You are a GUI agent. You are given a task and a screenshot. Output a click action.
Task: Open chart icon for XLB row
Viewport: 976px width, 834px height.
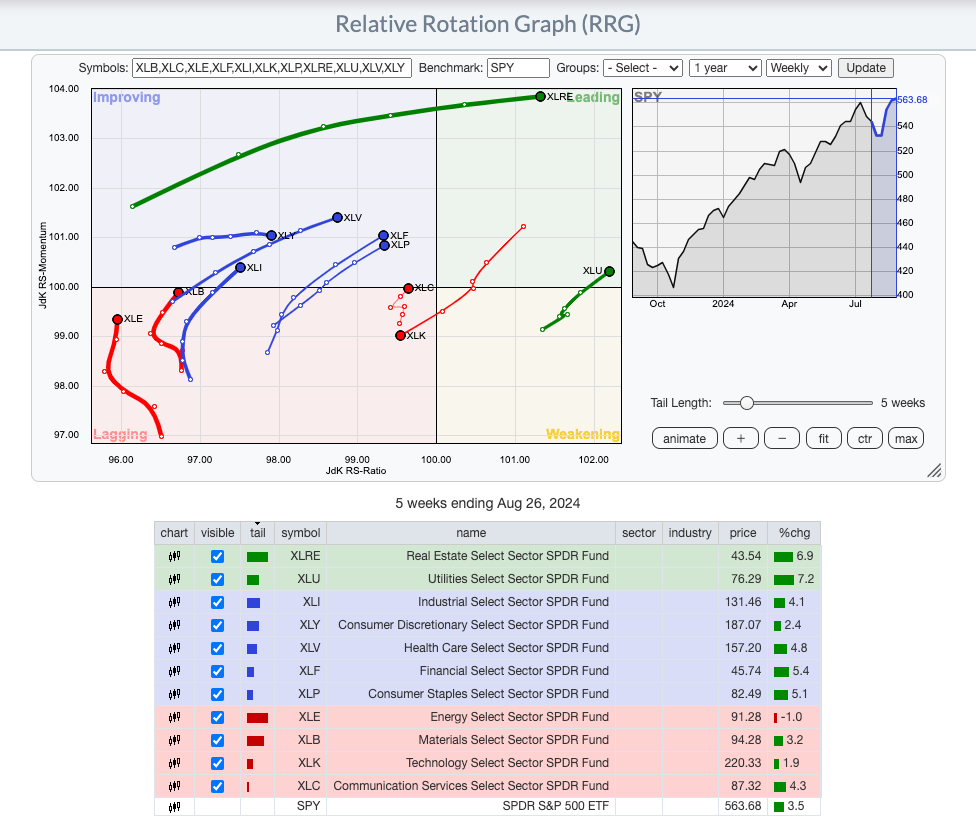[x=174, y=741]
